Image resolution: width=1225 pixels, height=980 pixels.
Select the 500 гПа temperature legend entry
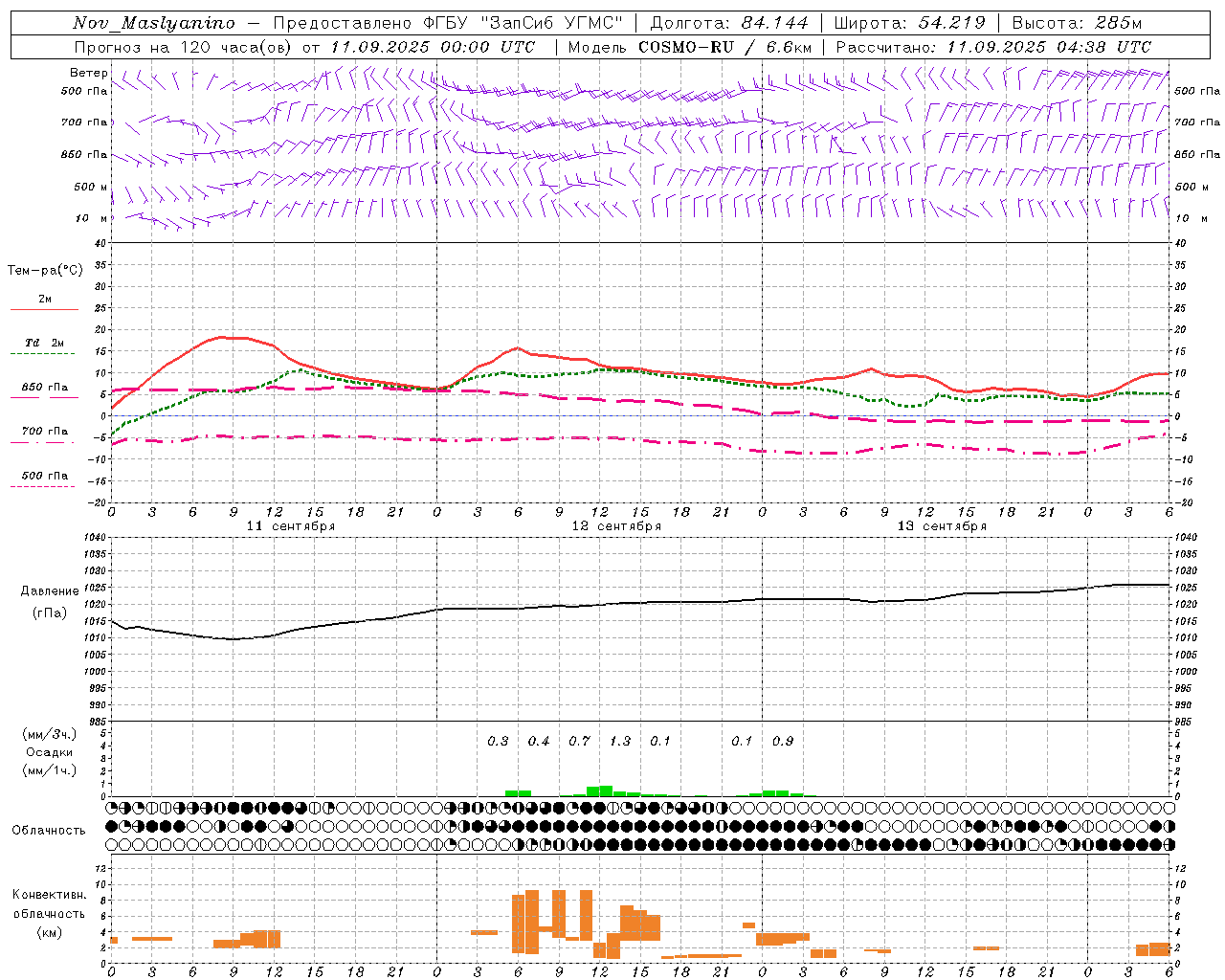[x=45, y=476]
